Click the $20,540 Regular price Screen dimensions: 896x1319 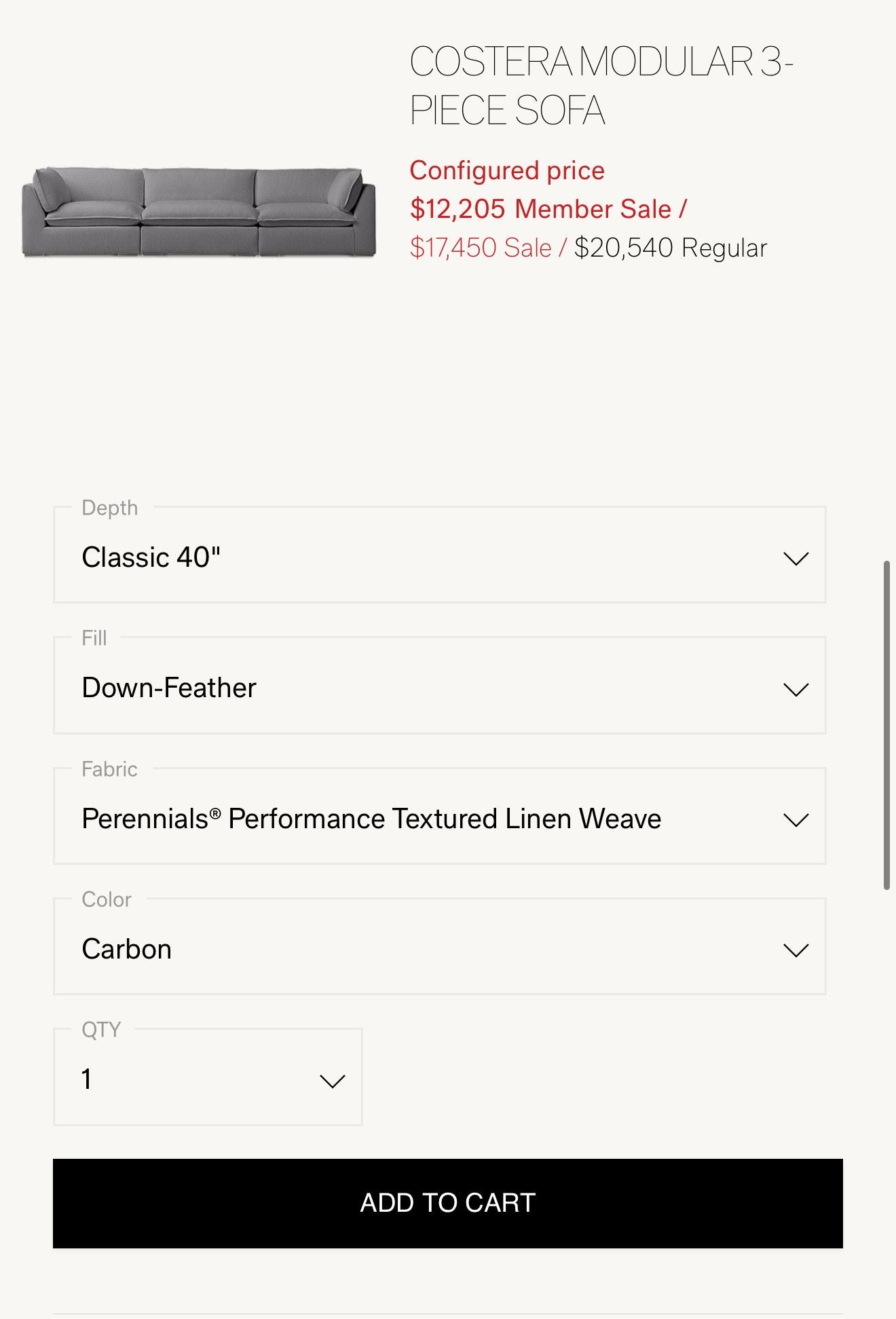[670, 248]
